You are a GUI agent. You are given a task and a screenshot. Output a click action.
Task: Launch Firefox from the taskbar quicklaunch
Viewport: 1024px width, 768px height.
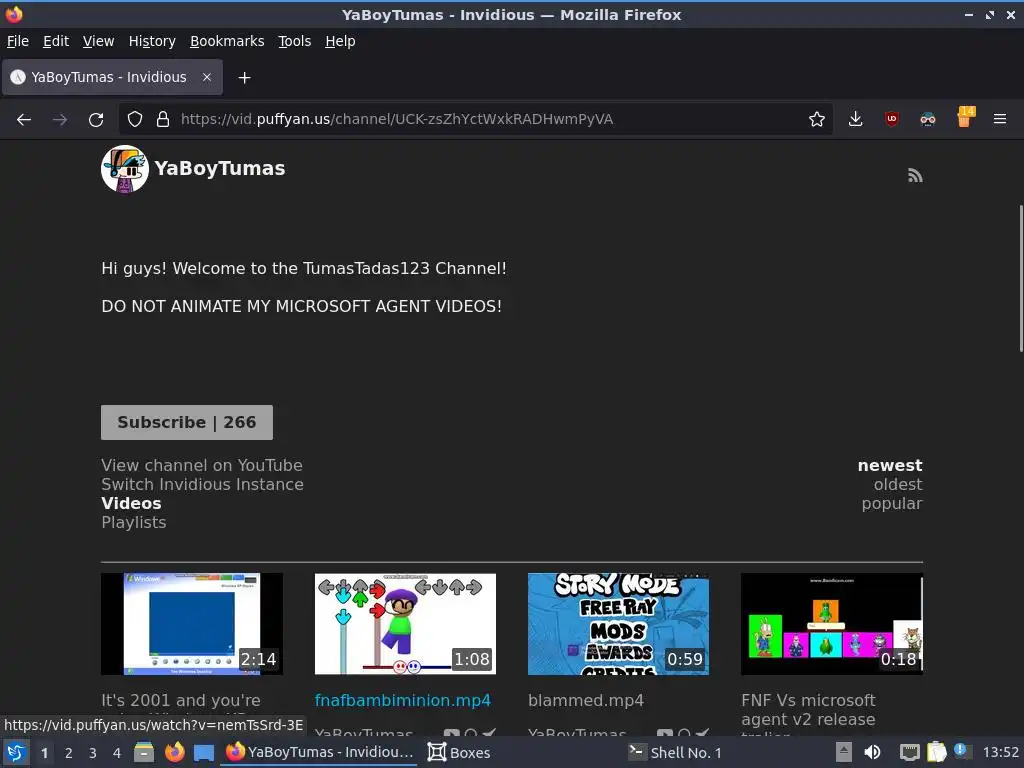tap(174, 753)
